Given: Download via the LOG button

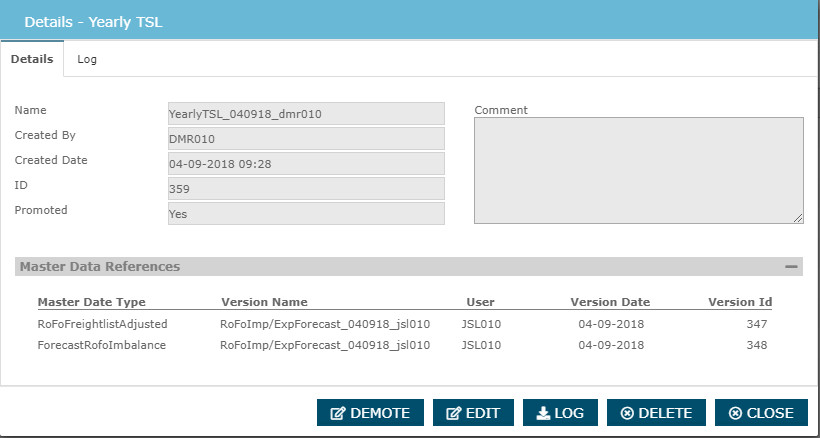Looking at the screenshot, I should pyautogui.click(x=560, y=413).
